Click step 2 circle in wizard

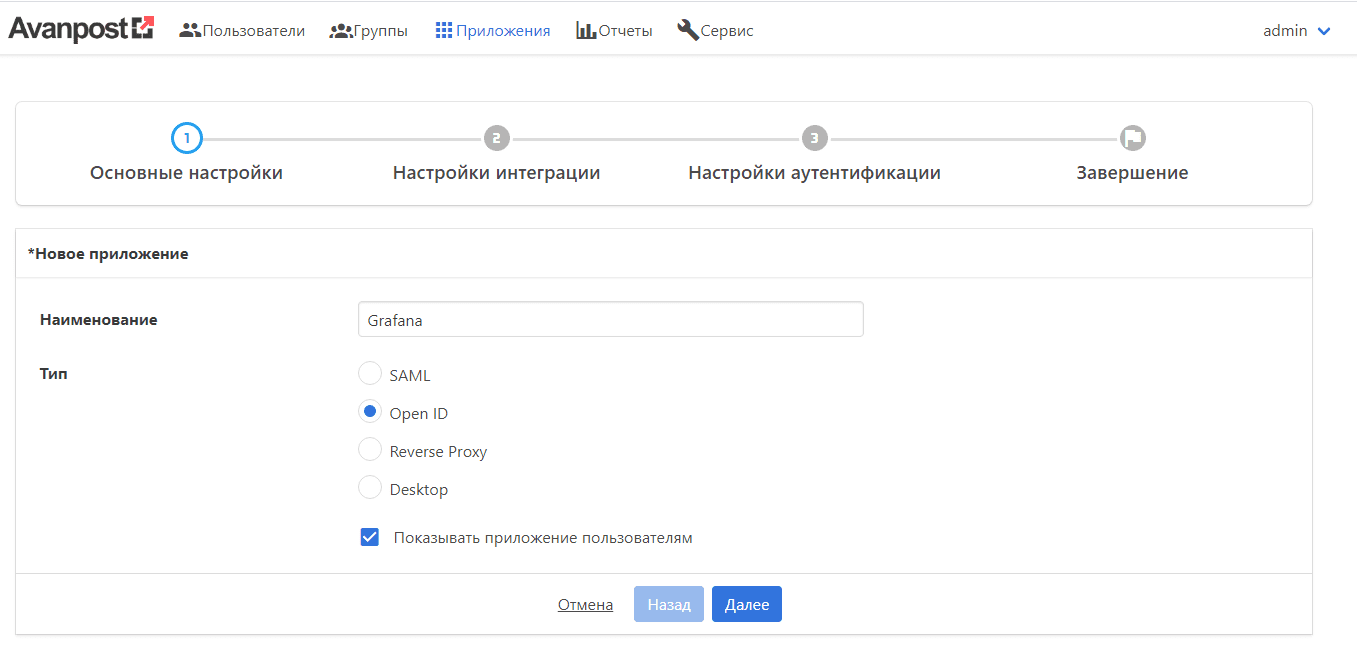click(x=496, y=138)
